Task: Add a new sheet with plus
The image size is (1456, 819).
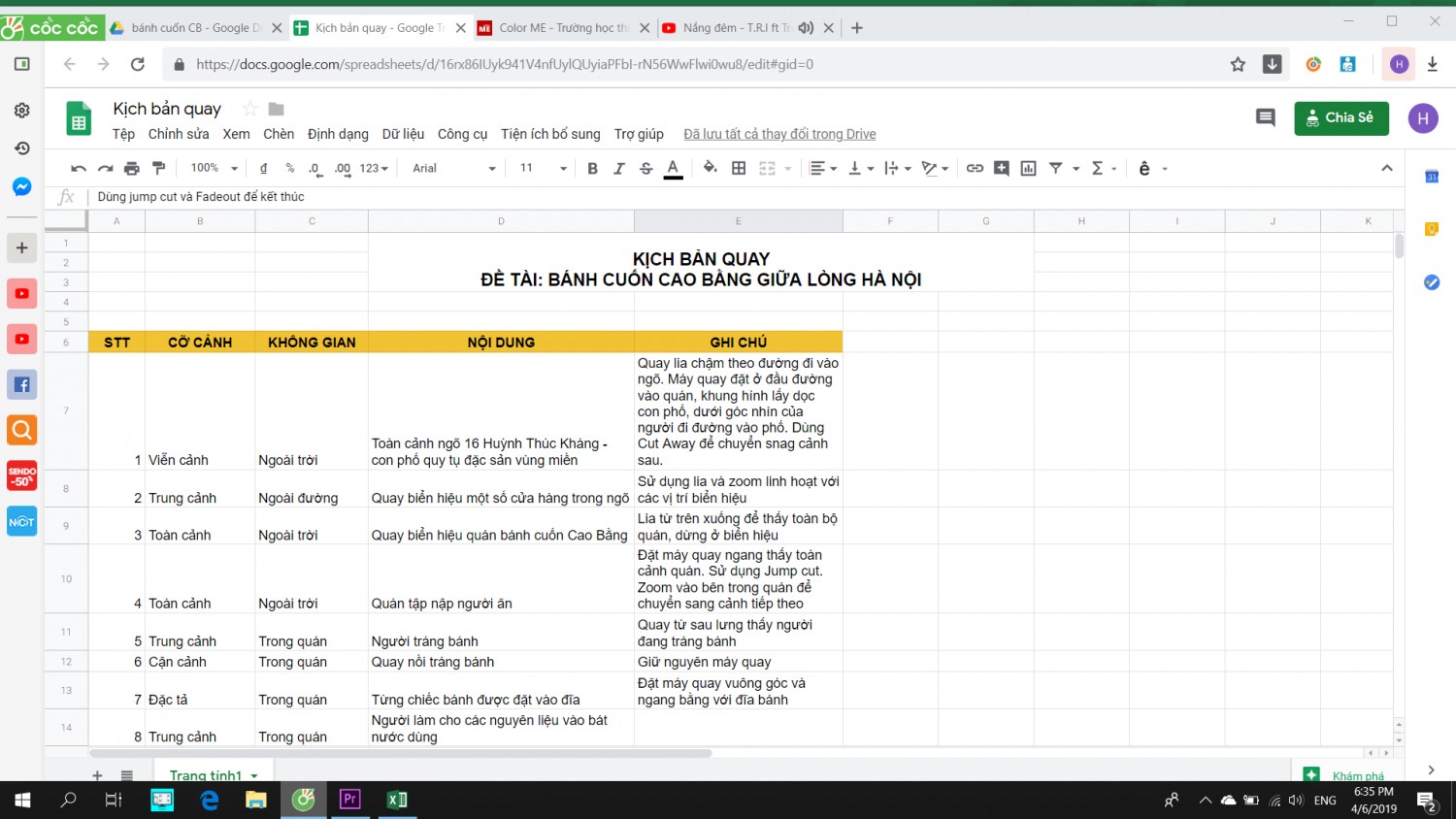Action: 97,774
